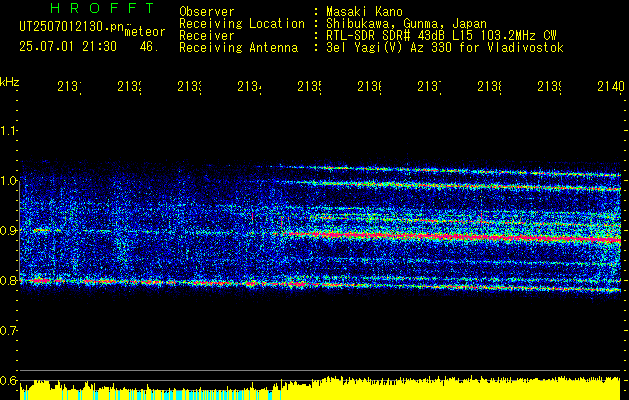Image resolution: width=629 pixels, height=400 pixels.
Task: Click the 'Observer' field label
Action: pos(207,12)
